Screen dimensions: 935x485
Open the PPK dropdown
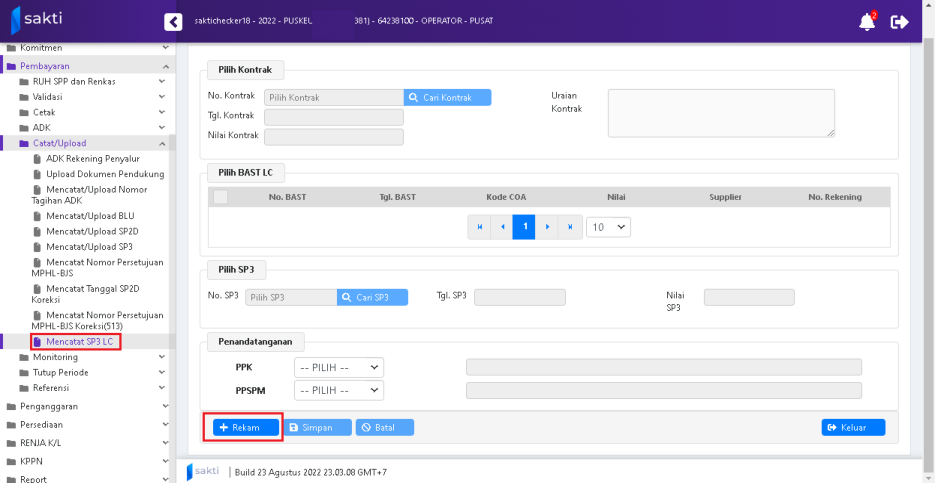[339, 367]
